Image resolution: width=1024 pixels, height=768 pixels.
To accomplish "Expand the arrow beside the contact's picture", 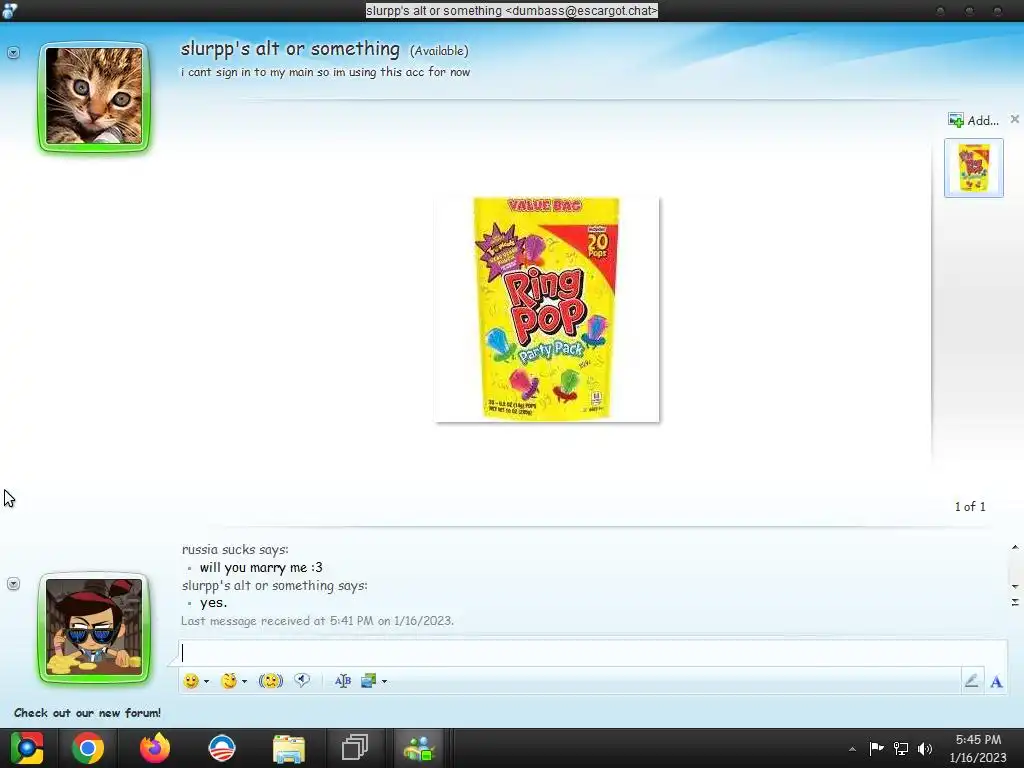I will [x=13, y=53].
